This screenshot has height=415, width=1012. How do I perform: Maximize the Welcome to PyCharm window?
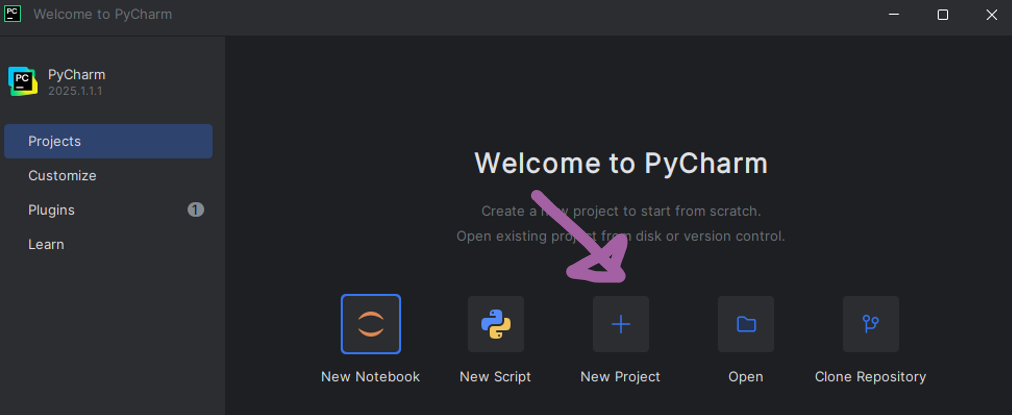[943, 15]
